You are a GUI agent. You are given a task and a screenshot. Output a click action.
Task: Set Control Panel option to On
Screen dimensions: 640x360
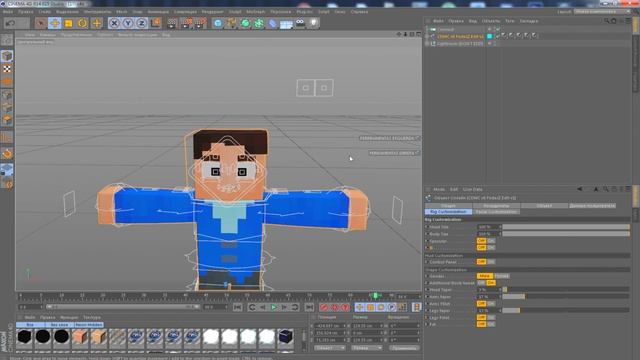[491, 262]
